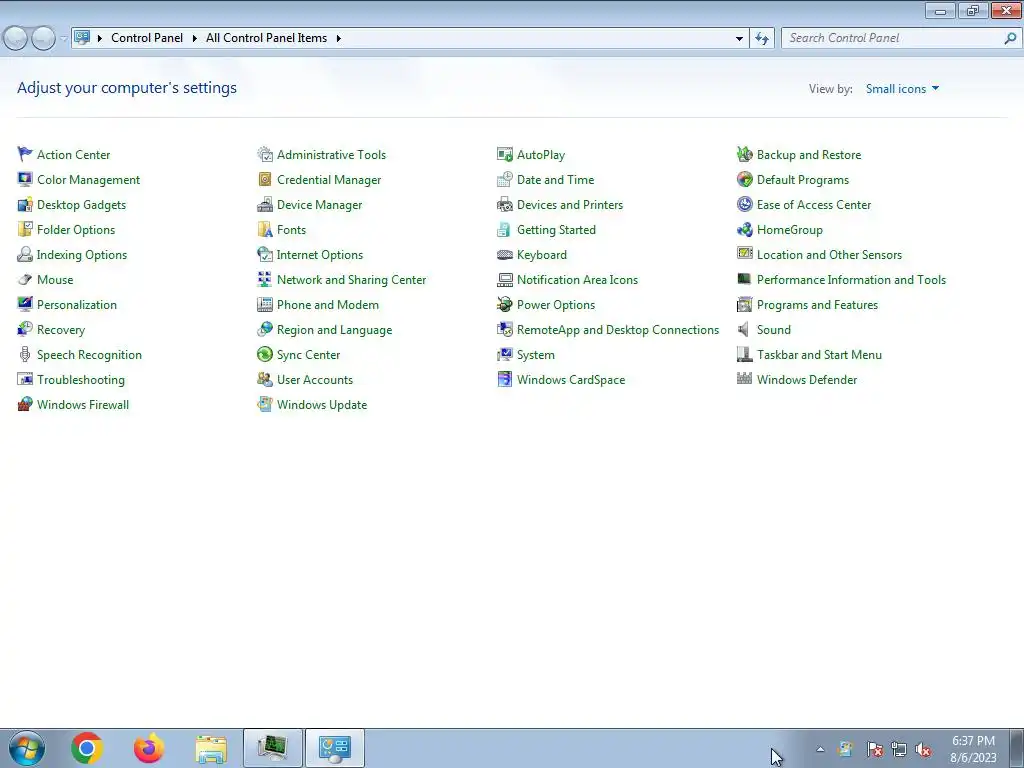
Task: Click the Credential Manager vault icon
Action: click(264, 179)
